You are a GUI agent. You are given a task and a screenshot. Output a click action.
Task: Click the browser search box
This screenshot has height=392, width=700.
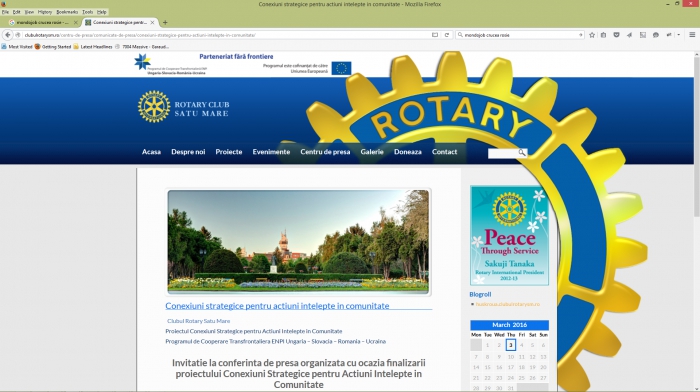520,35
